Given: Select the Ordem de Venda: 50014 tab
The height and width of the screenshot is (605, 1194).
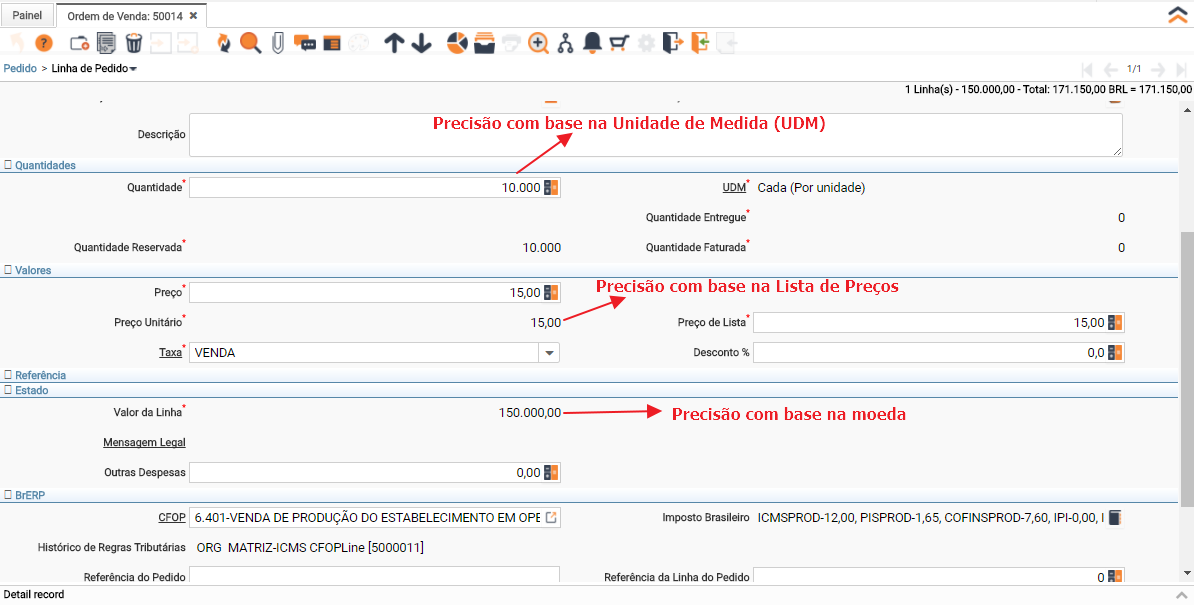Looking at the screenshot, I should click(125, 16).
